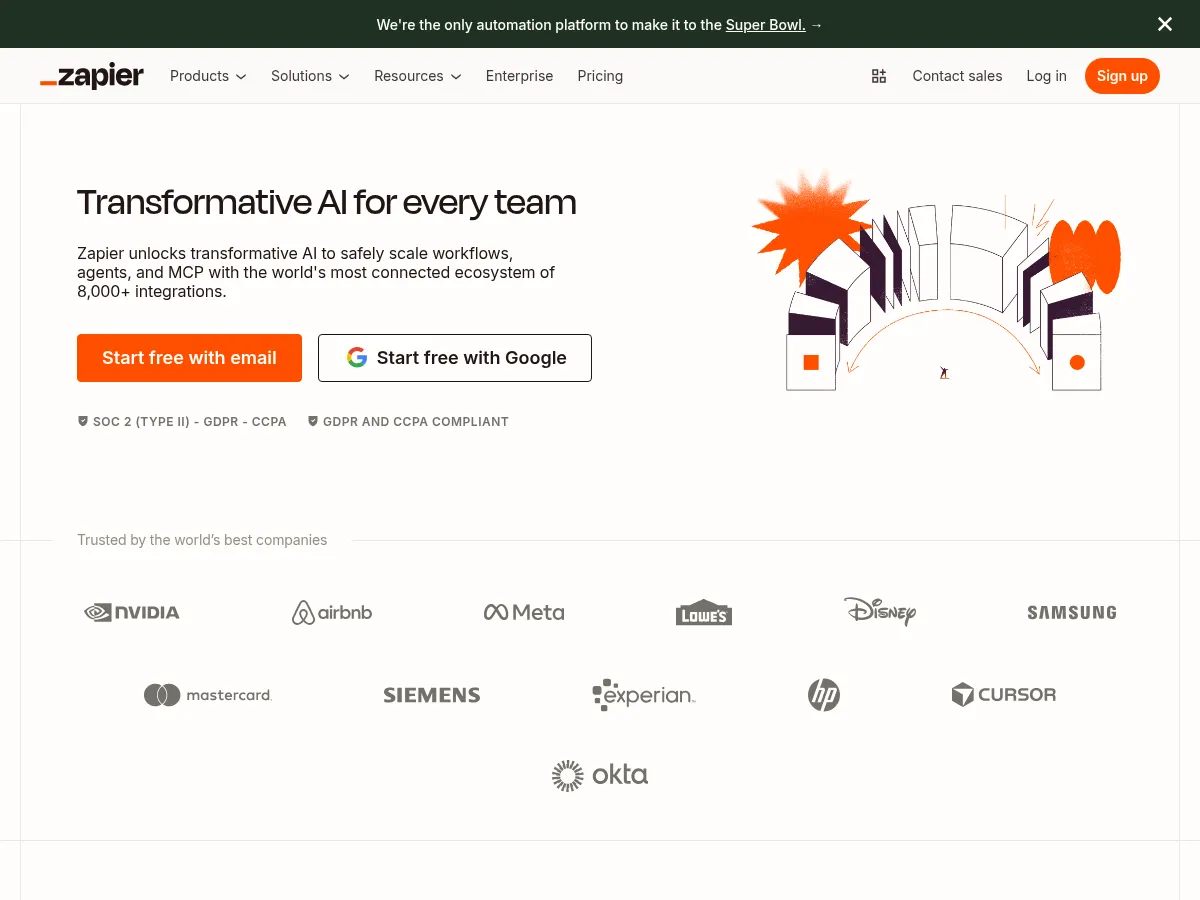Screen dimensions: 1200x900
Task: Open the Solutions dropdown menu
Action: tap(310, 76)
